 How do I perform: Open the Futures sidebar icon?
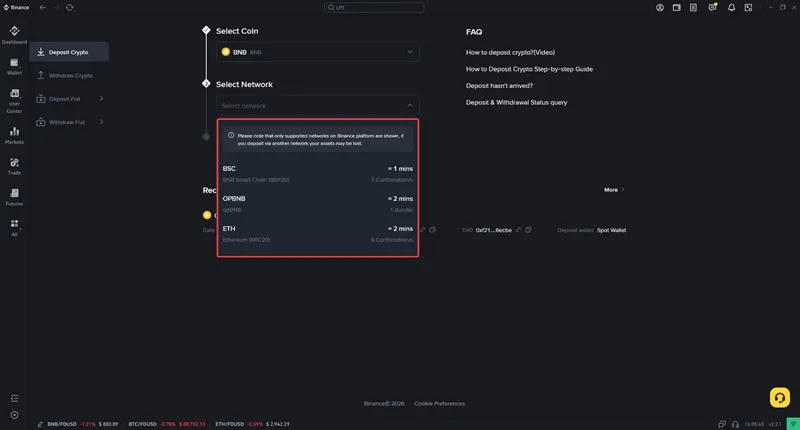point(14,196)
